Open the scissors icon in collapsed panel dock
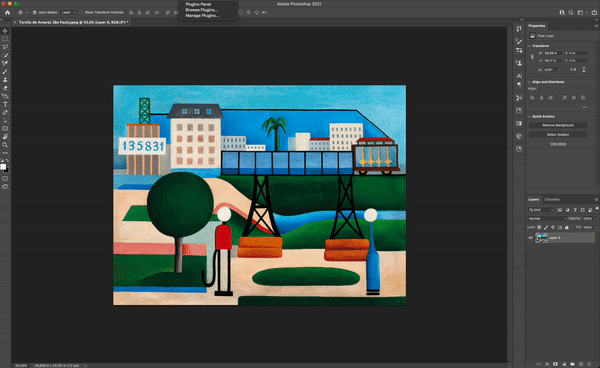 pyautogui.click(x=519, y=98)
